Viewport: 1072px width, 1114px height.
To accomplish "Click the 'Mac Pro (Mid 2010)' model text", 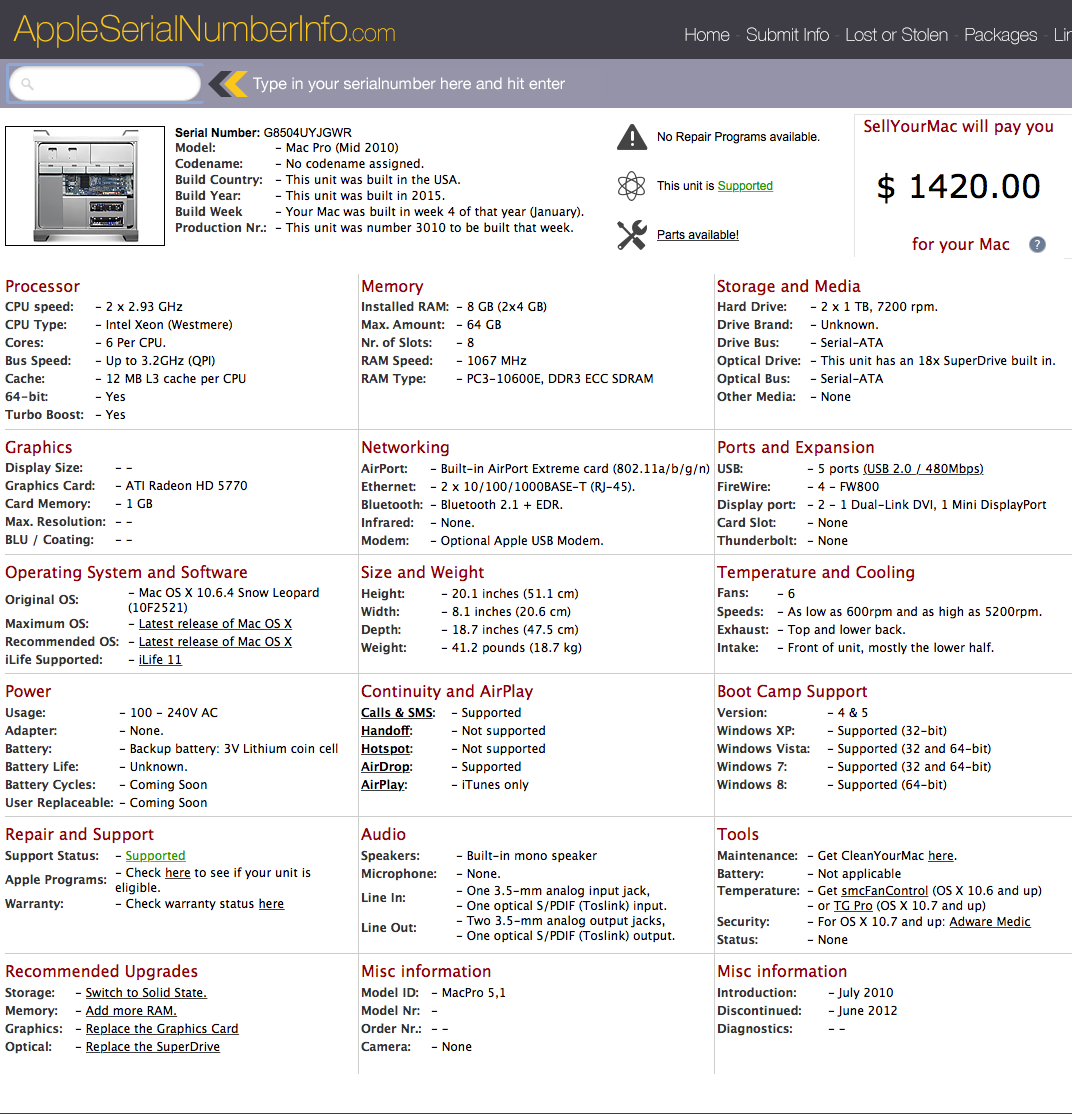I will pyautogui.click(x=342, y=148).
